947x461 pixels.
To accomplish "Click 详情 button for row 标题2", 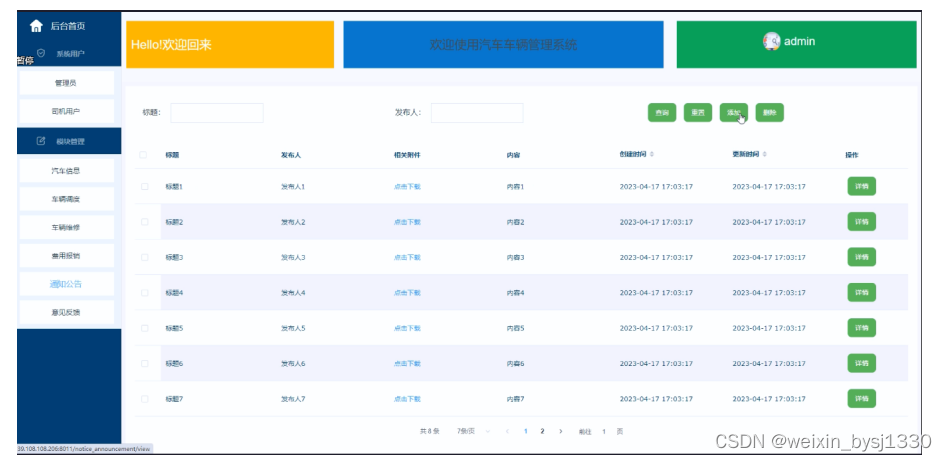I will click(861, 222).
